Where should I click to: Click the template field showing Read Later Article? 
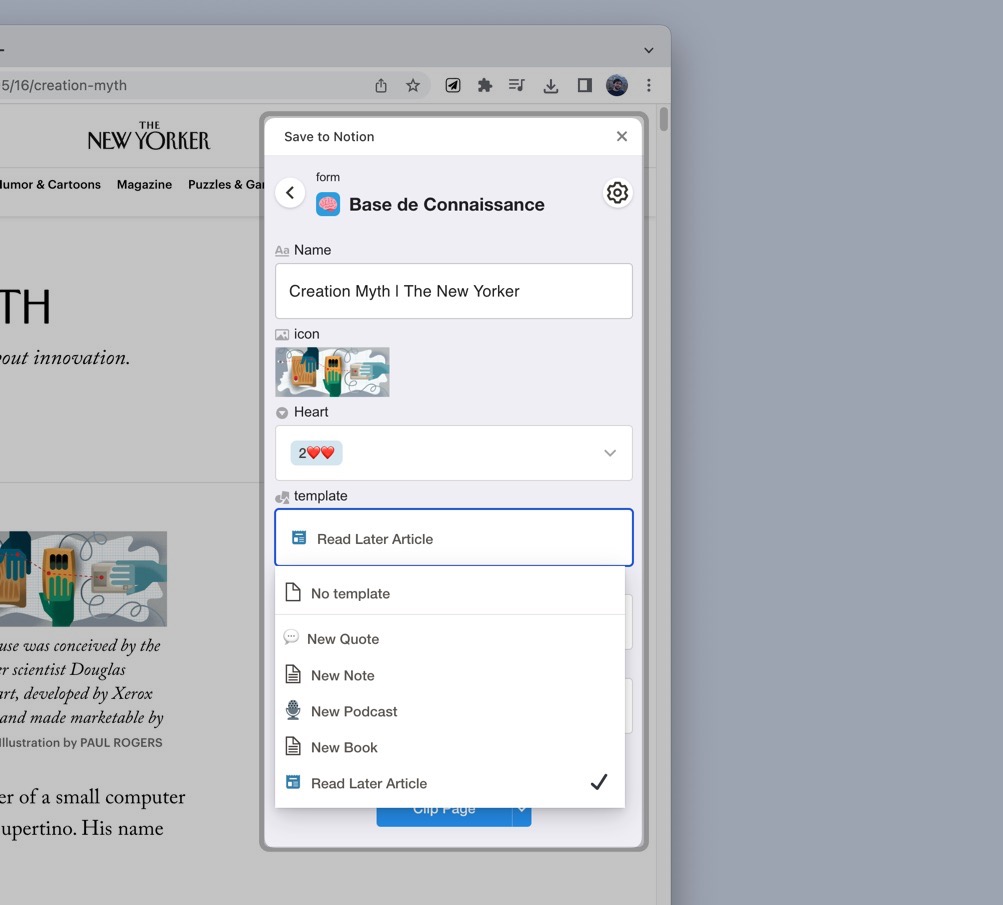point(454,538)
